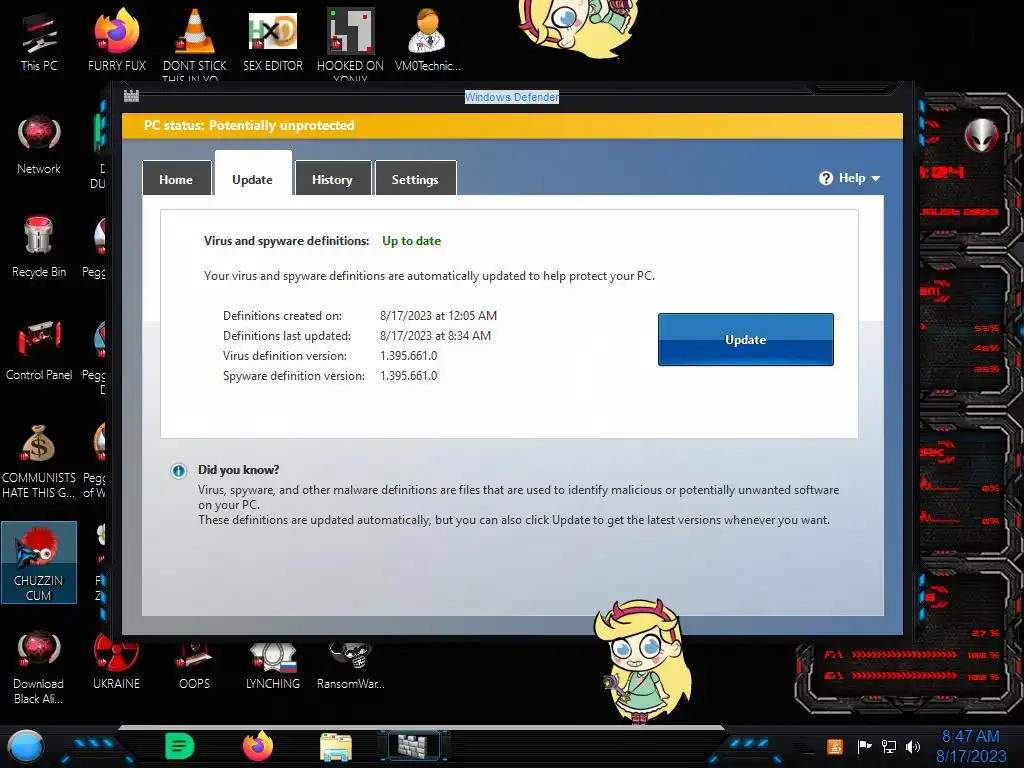Open green notes app in taskbar

click(180, 746)
